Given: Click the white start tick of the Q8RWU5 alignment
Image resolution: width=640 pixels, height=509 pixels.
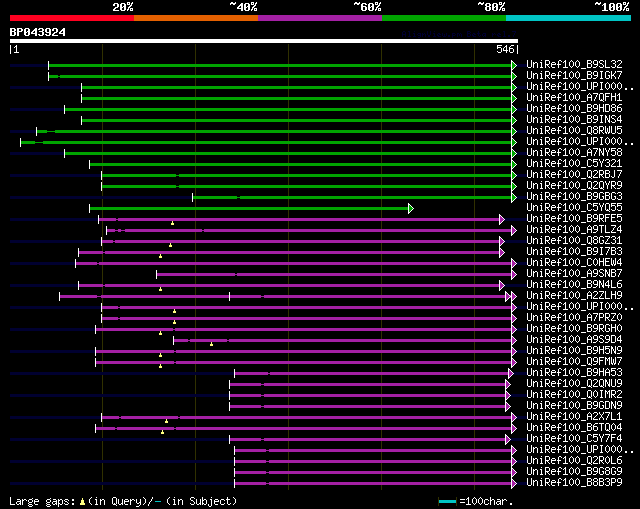Looking at the screenshot, I should pyautogui.click(x=36, y=131).
